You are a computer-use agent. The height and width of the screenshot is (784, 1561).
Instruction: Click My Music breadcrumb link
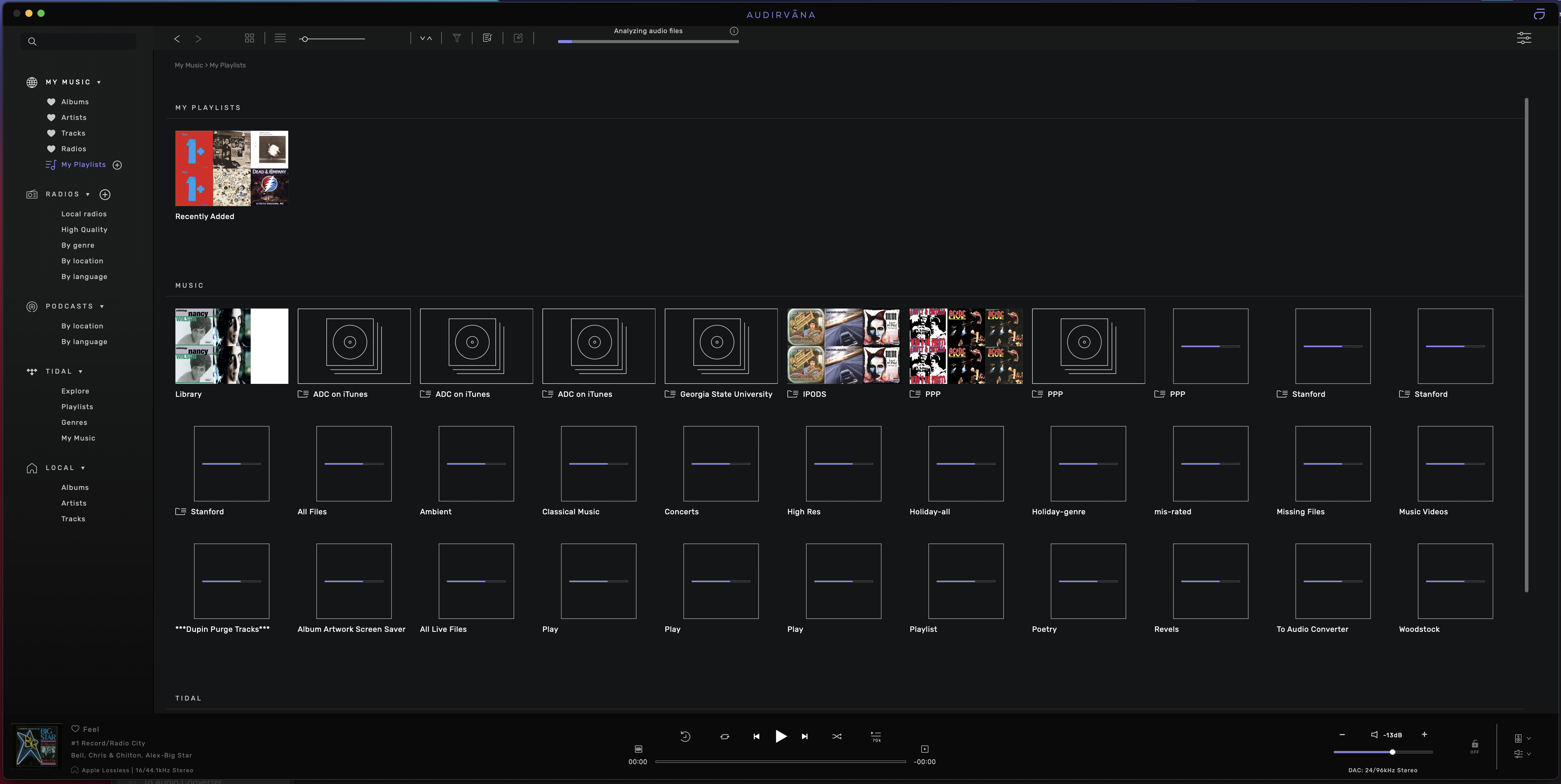coord(188,65)
